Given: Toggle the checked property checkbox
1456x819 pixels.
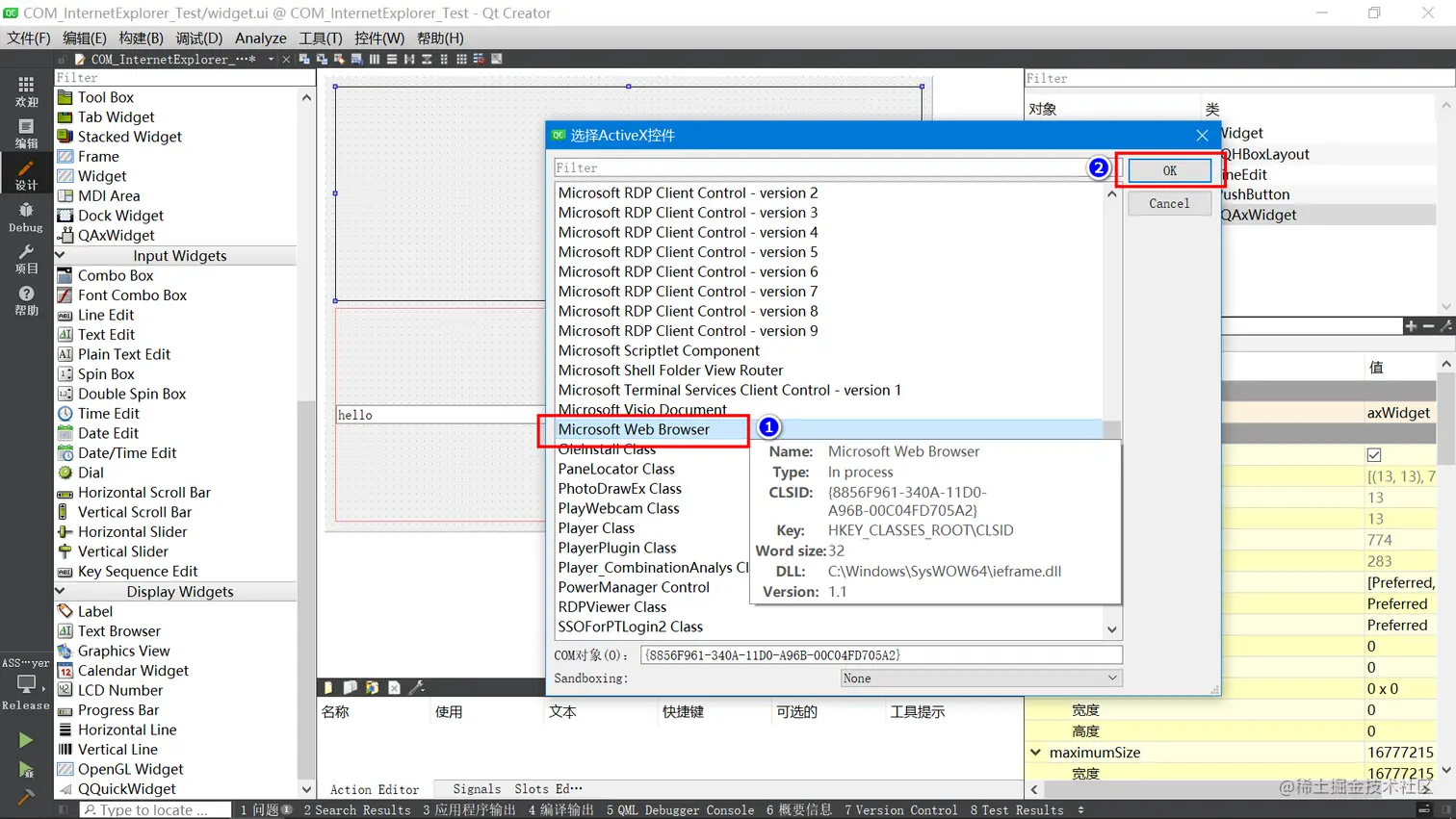Looking at the screenshot, I should [x=1374, y=454].
